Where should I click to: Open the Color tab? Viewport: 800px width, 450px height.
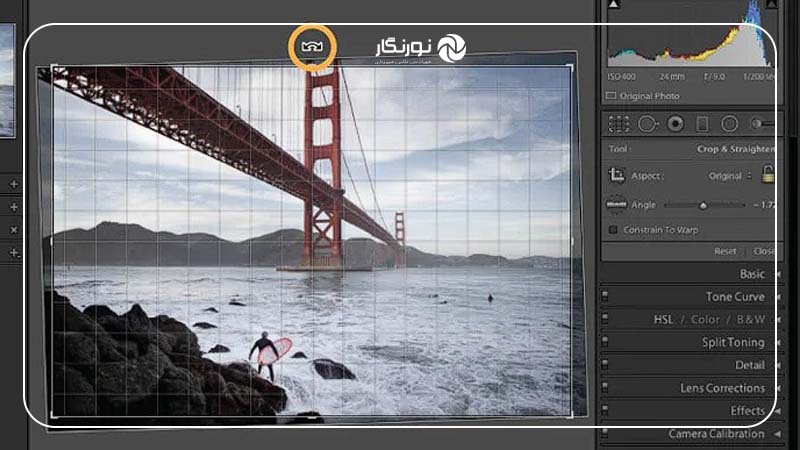point(705,320)
